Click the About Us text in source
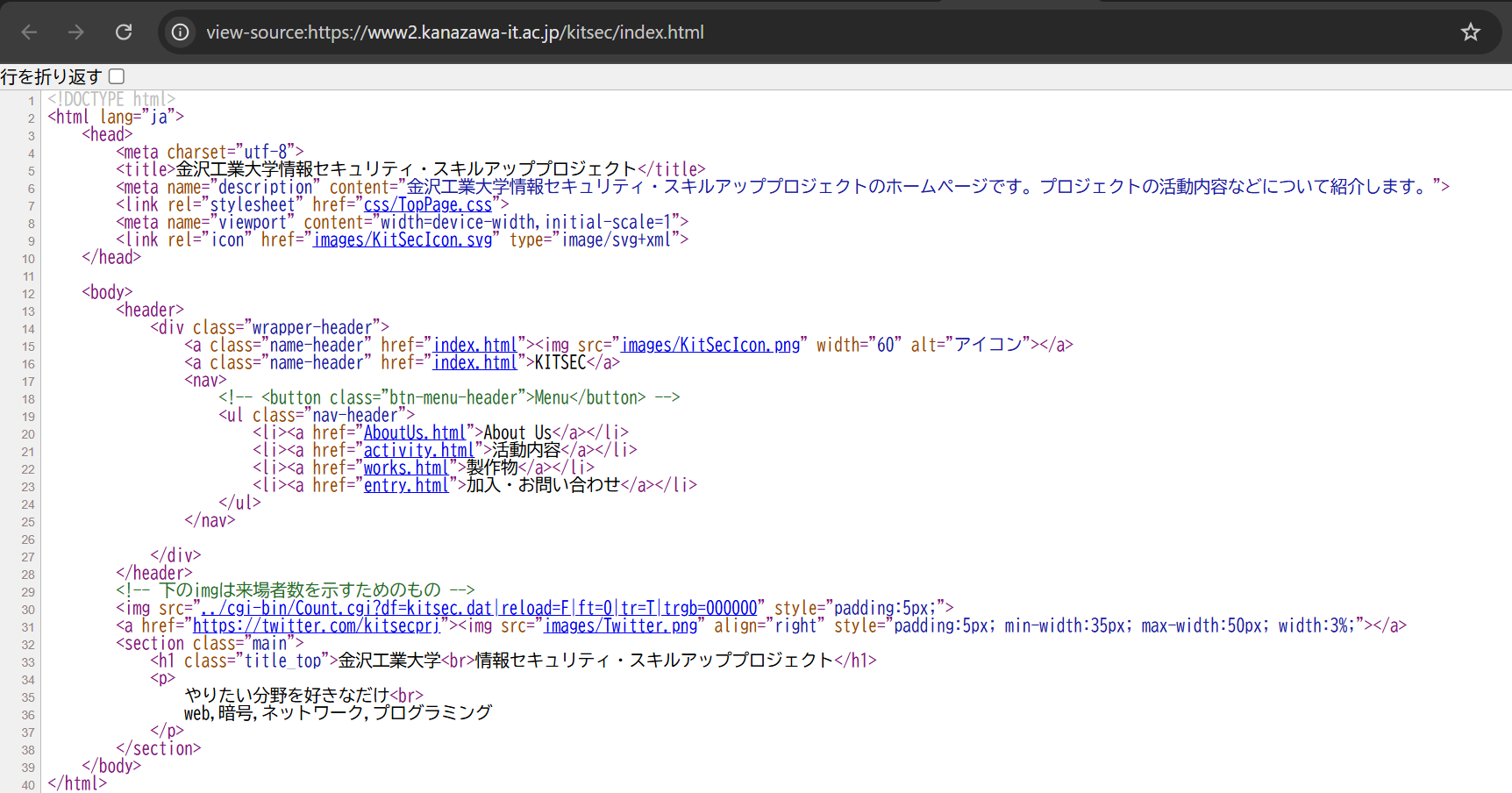 (517, 432)
